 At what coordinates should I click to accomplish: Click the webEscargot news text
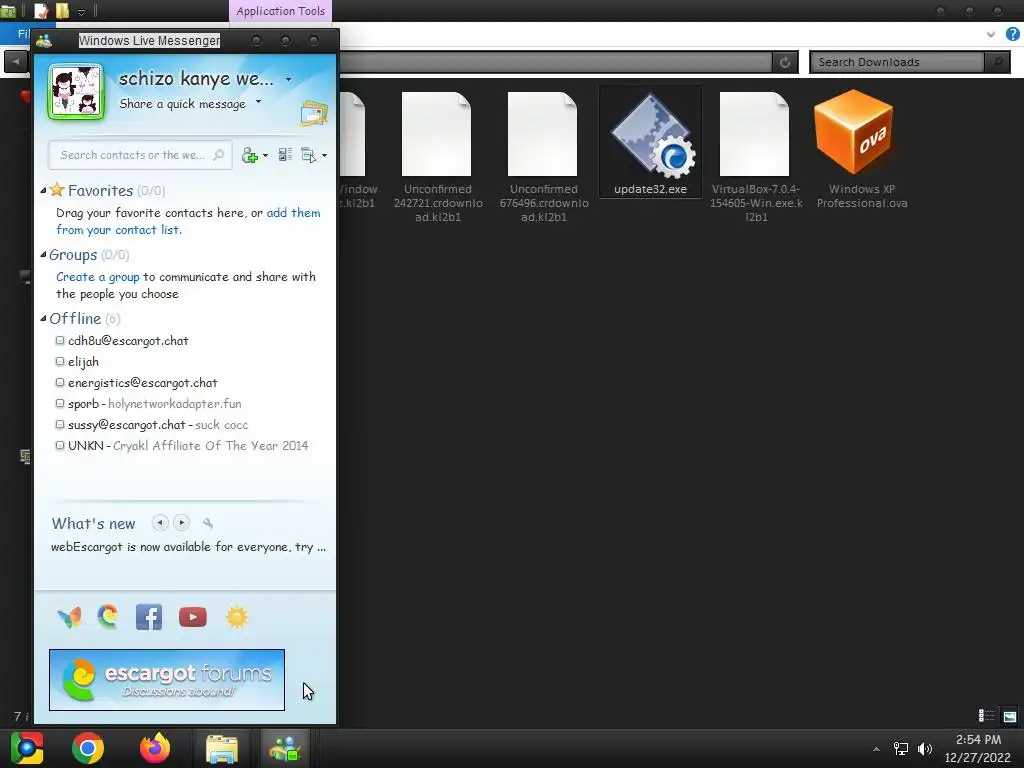[x=188, y=547]
